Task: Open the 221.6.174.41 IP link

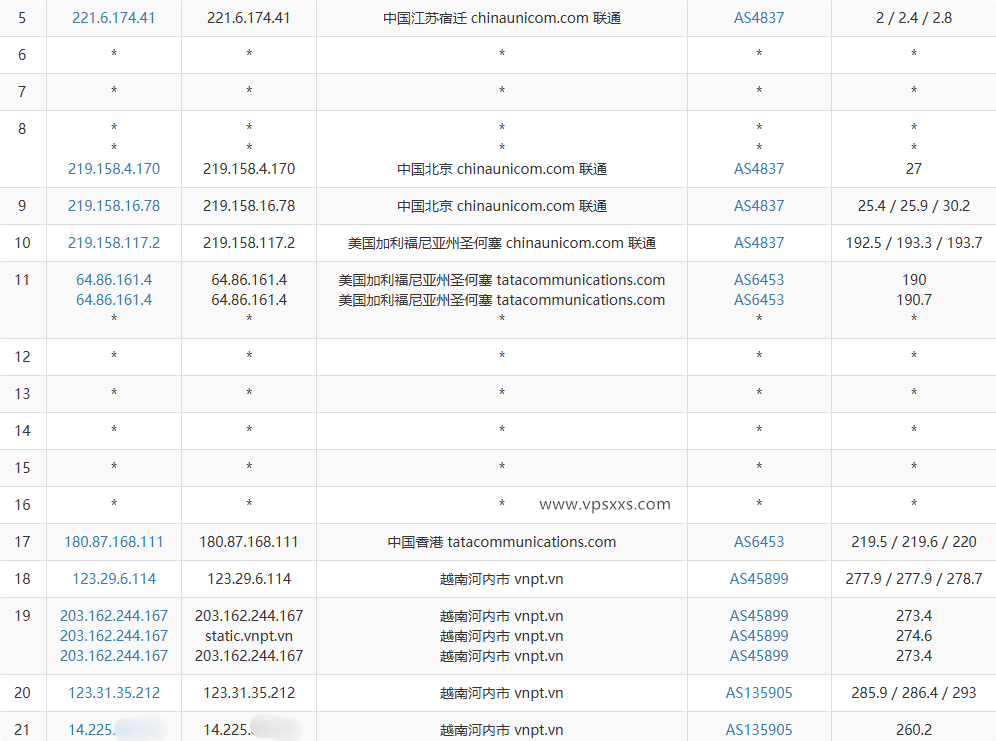Action: [x=113, y=17]
